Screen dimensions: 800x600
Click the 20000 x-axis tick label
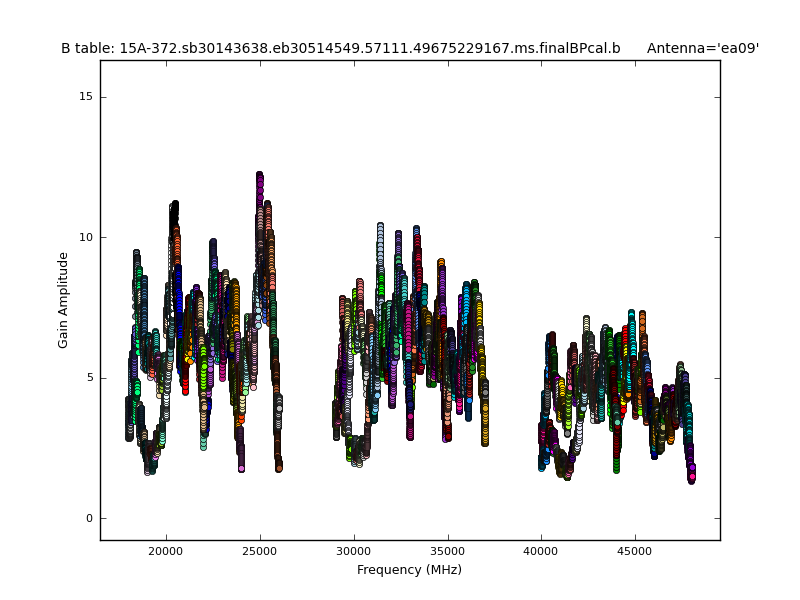point(166,550)
